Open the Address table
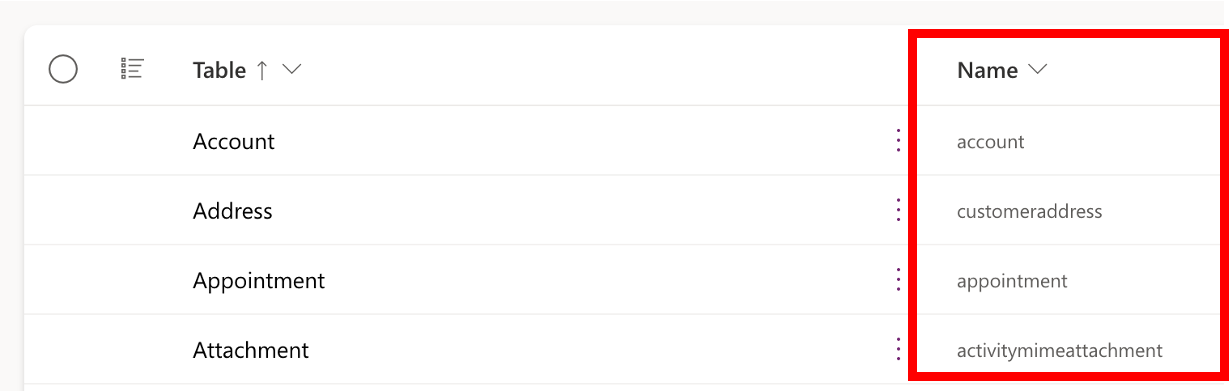 [x=232, y=211]
